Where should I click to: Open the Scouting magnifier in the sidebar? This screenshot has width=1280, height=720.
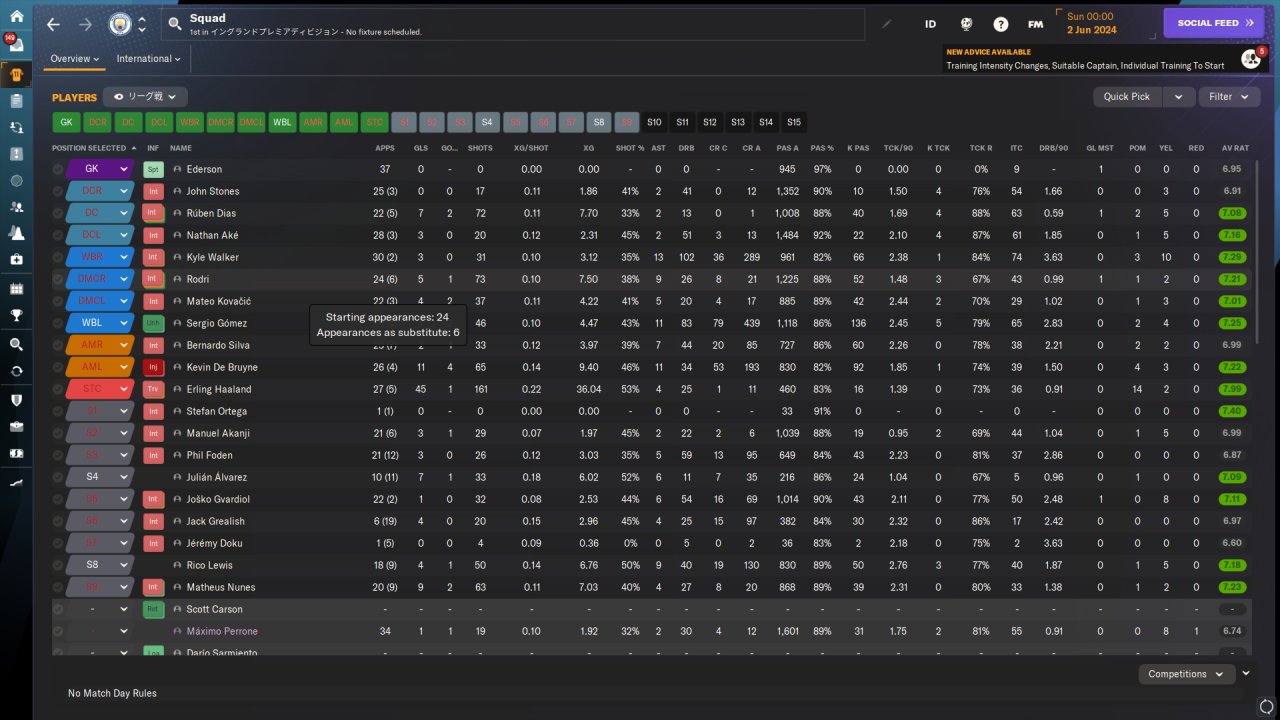16,344
